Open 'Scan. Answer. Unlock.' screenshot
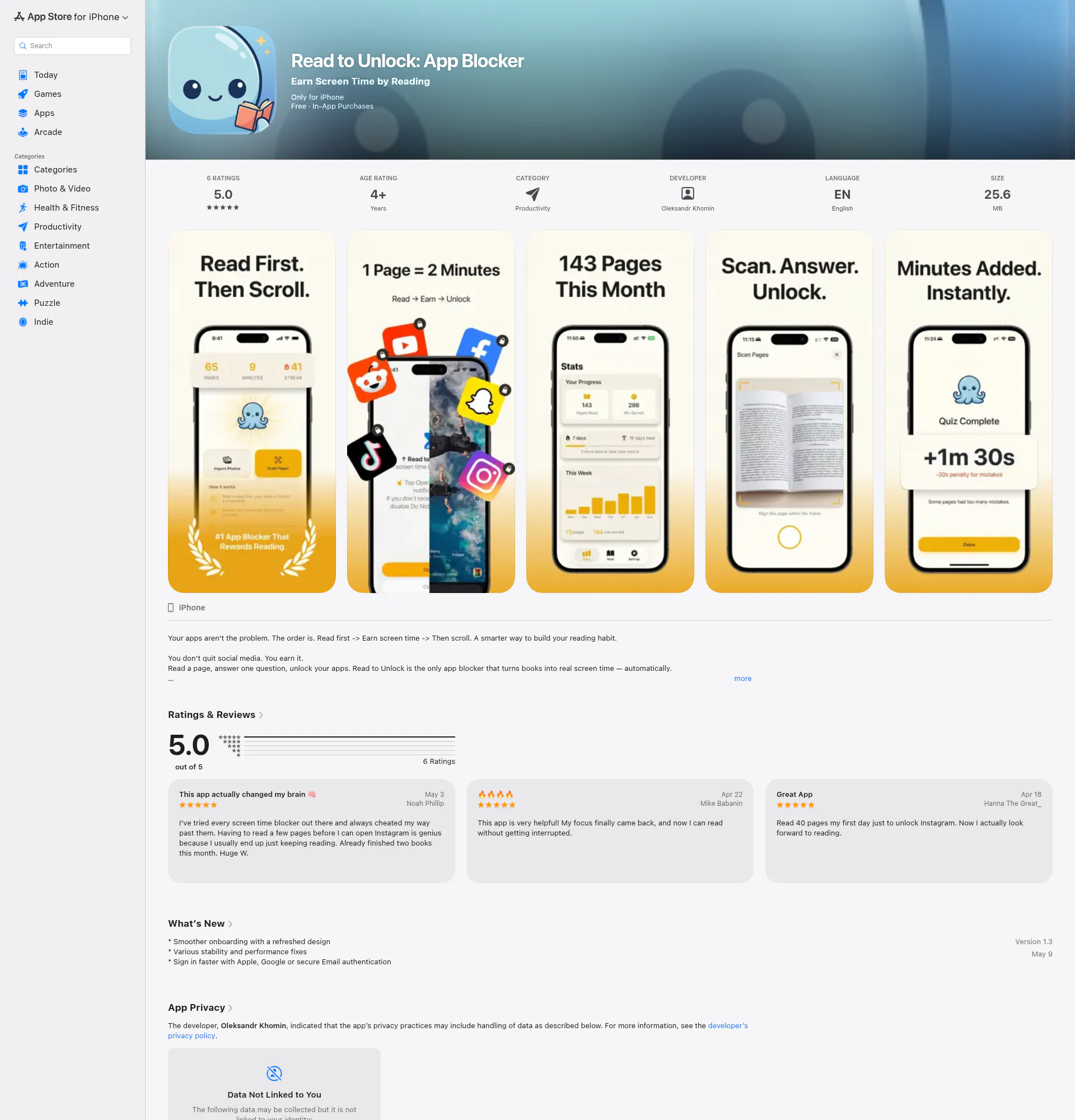The height and width of the screenshot is (1120, 1075). 789,412
